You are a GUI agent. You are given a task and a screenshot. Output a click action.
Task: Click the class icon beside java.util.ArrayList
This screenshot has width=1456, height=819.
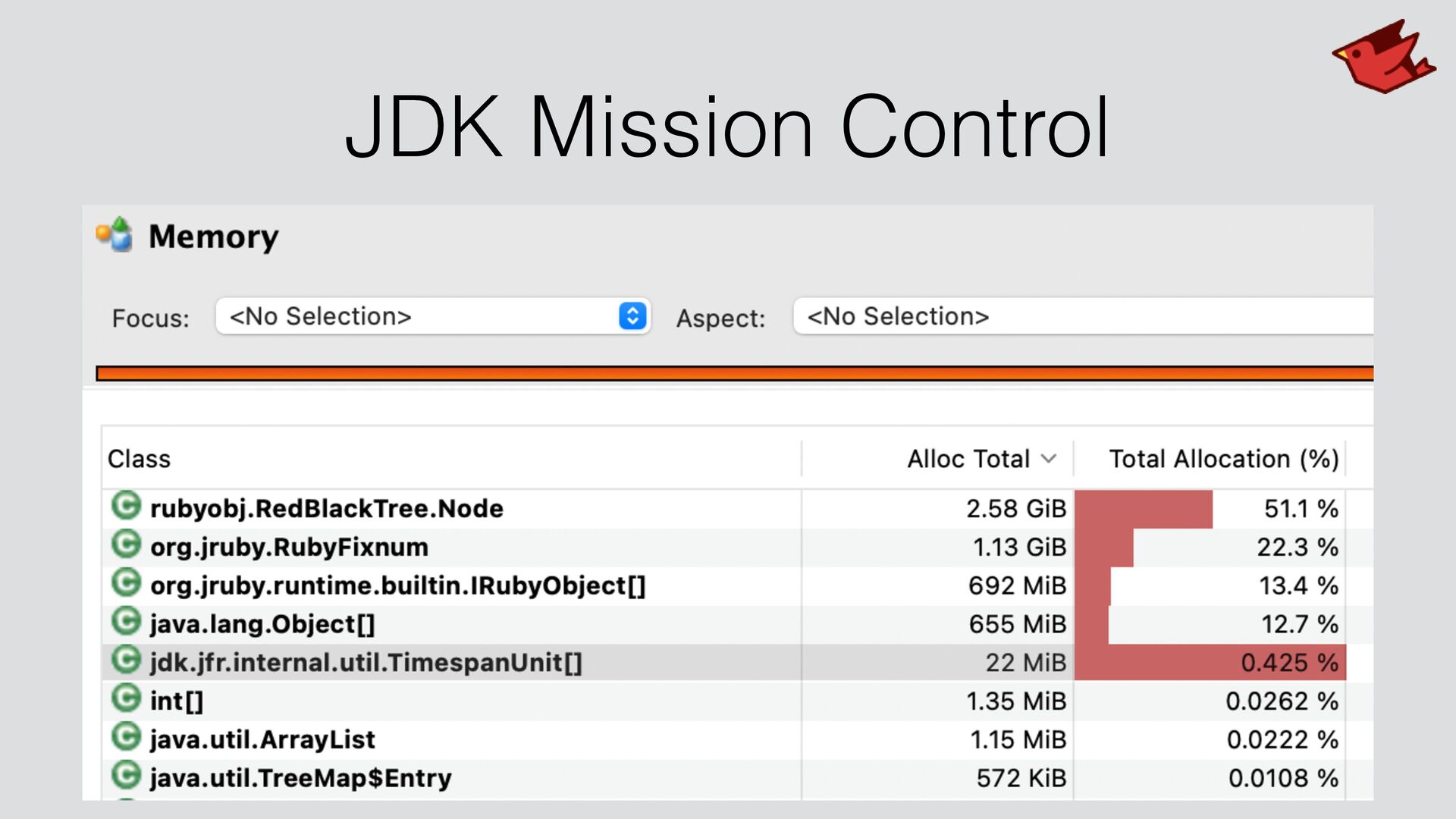coord(126,737)
